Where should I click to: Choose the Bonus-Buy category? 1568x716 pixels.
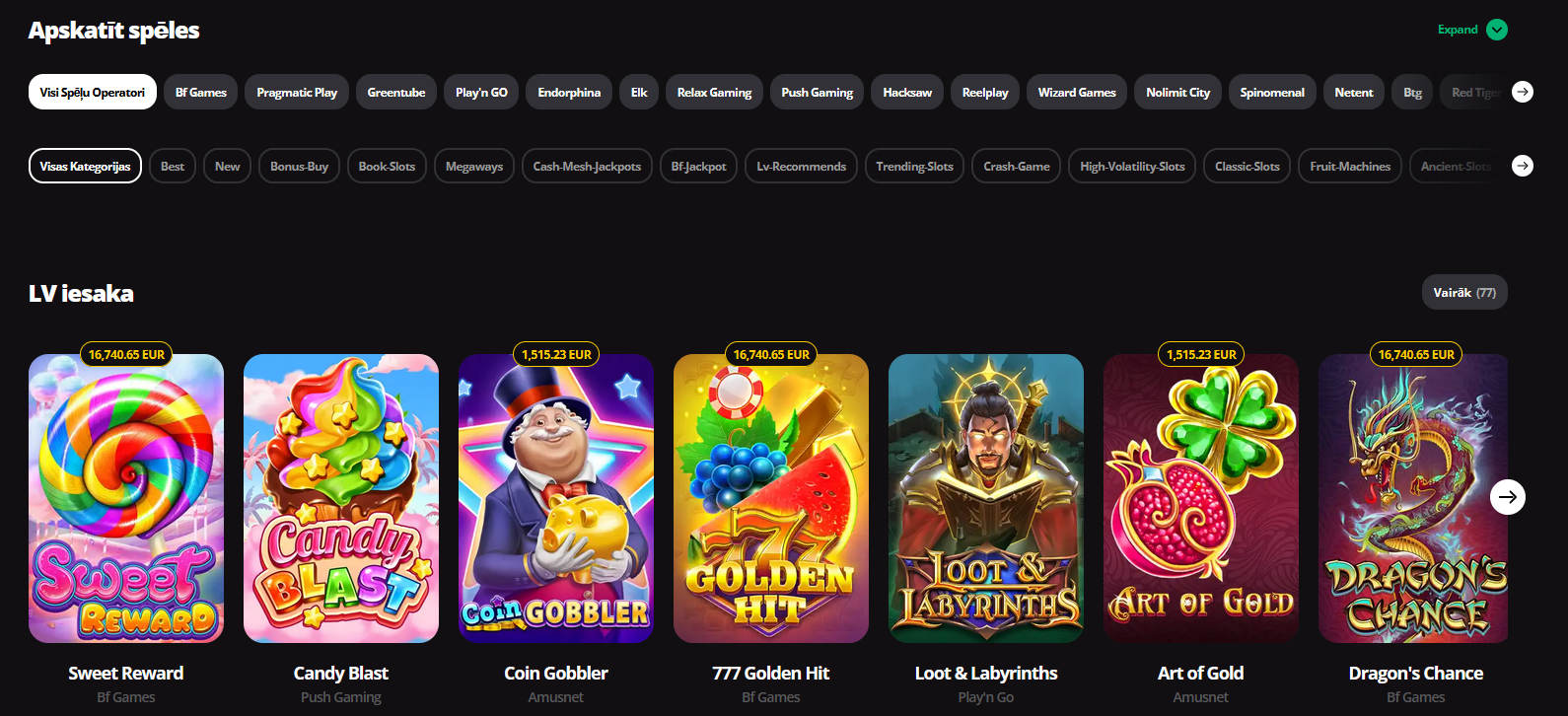299,166
